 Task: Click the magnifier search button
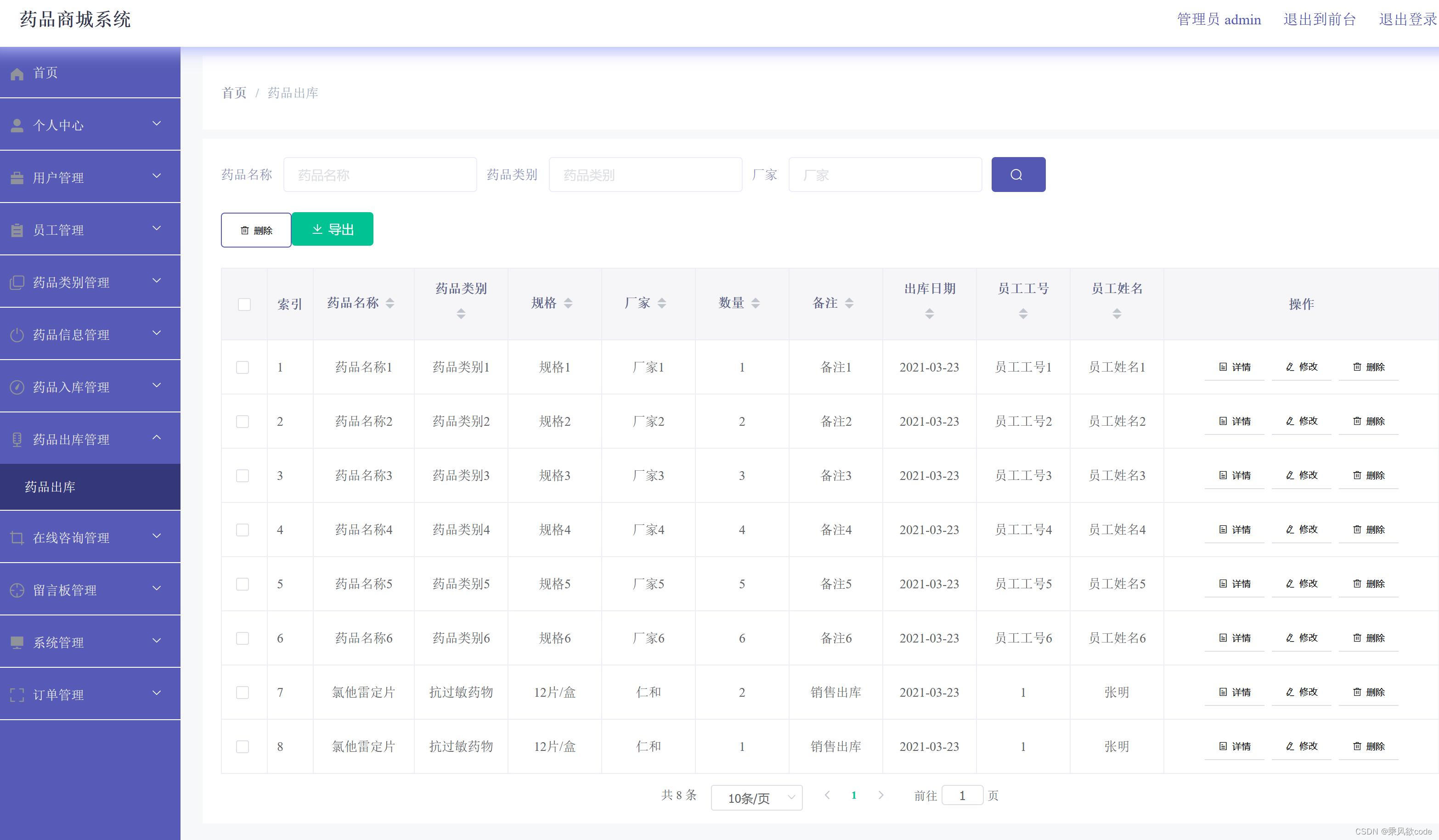[x=1018, y=175]
